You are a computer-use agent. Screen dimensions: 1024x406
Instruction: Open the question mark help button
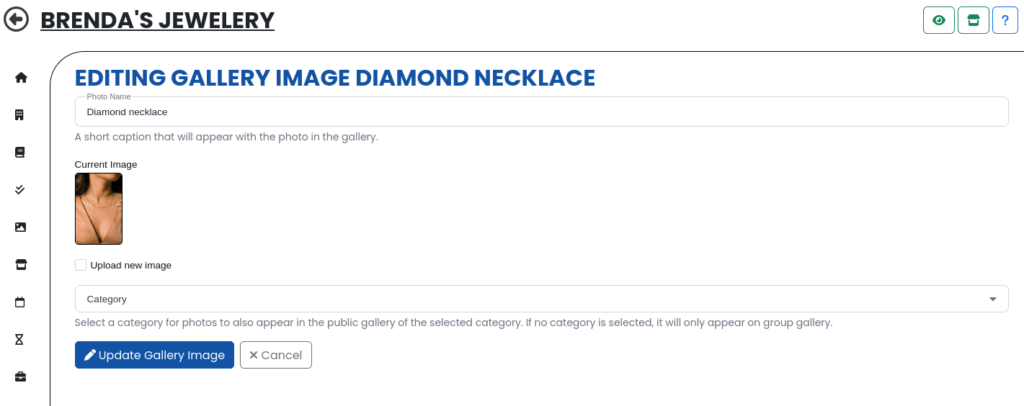click(x=1004, y=20)
